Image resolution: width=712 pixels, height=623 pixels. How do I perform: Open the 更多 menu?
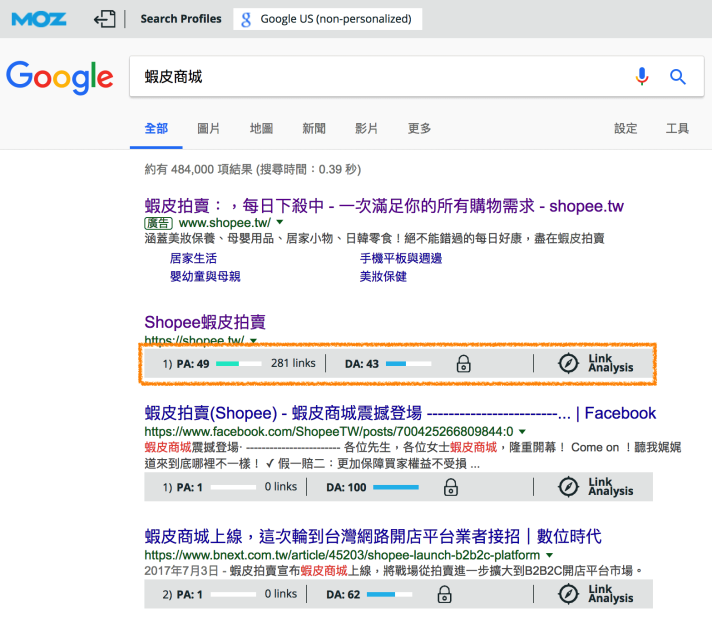[x=419, y=129]
